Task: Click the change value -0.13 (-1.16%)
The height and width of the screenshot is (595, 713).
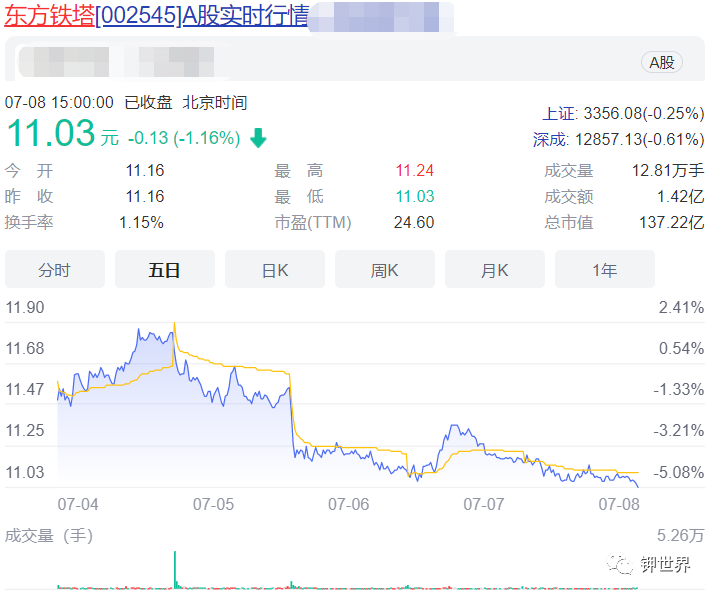Action: (x=184, y=138)
